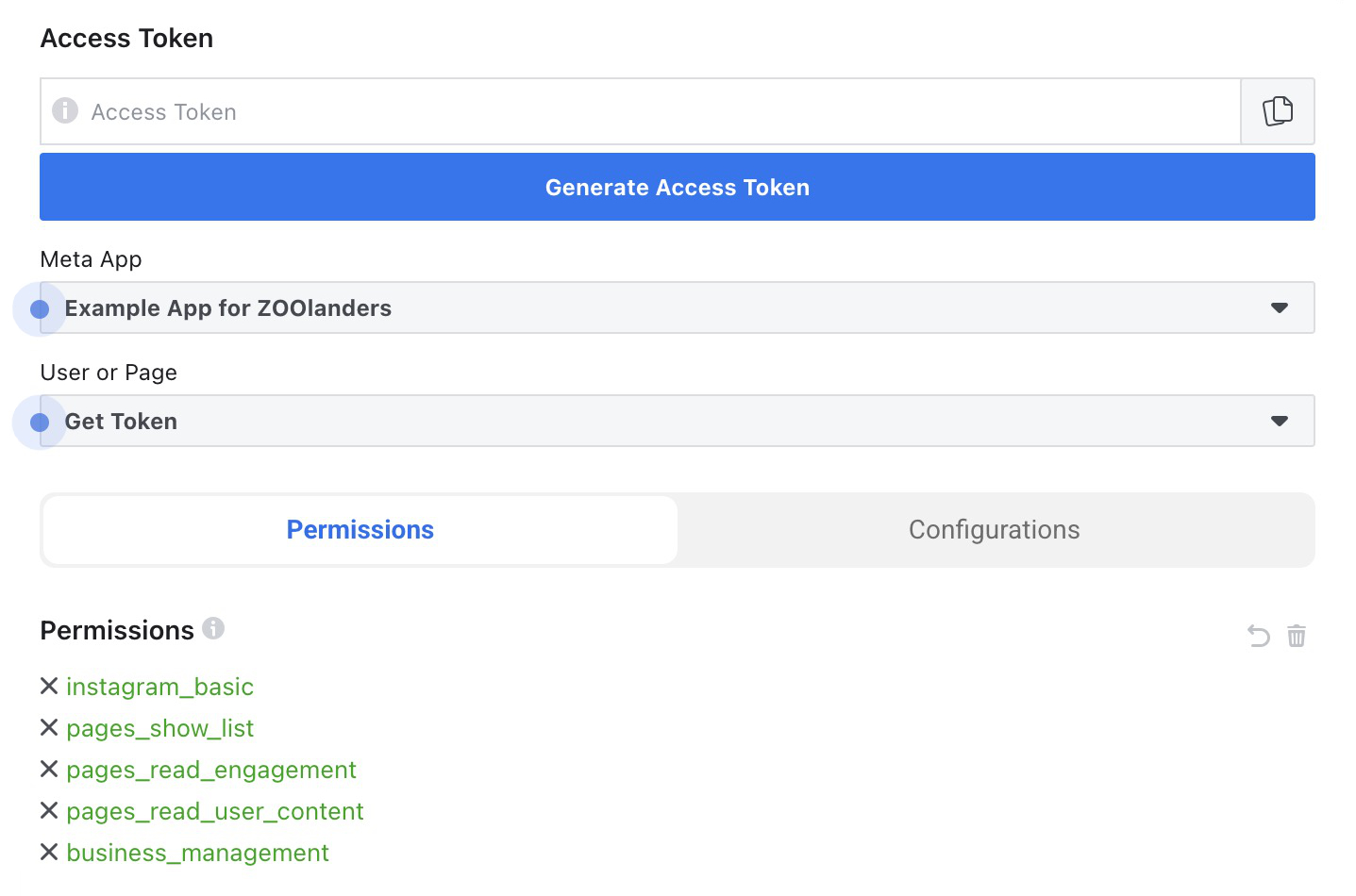Select the pages_read_engagement permission text
Viewport: 1356px width, 896px height.
click(x=211, y=771)
